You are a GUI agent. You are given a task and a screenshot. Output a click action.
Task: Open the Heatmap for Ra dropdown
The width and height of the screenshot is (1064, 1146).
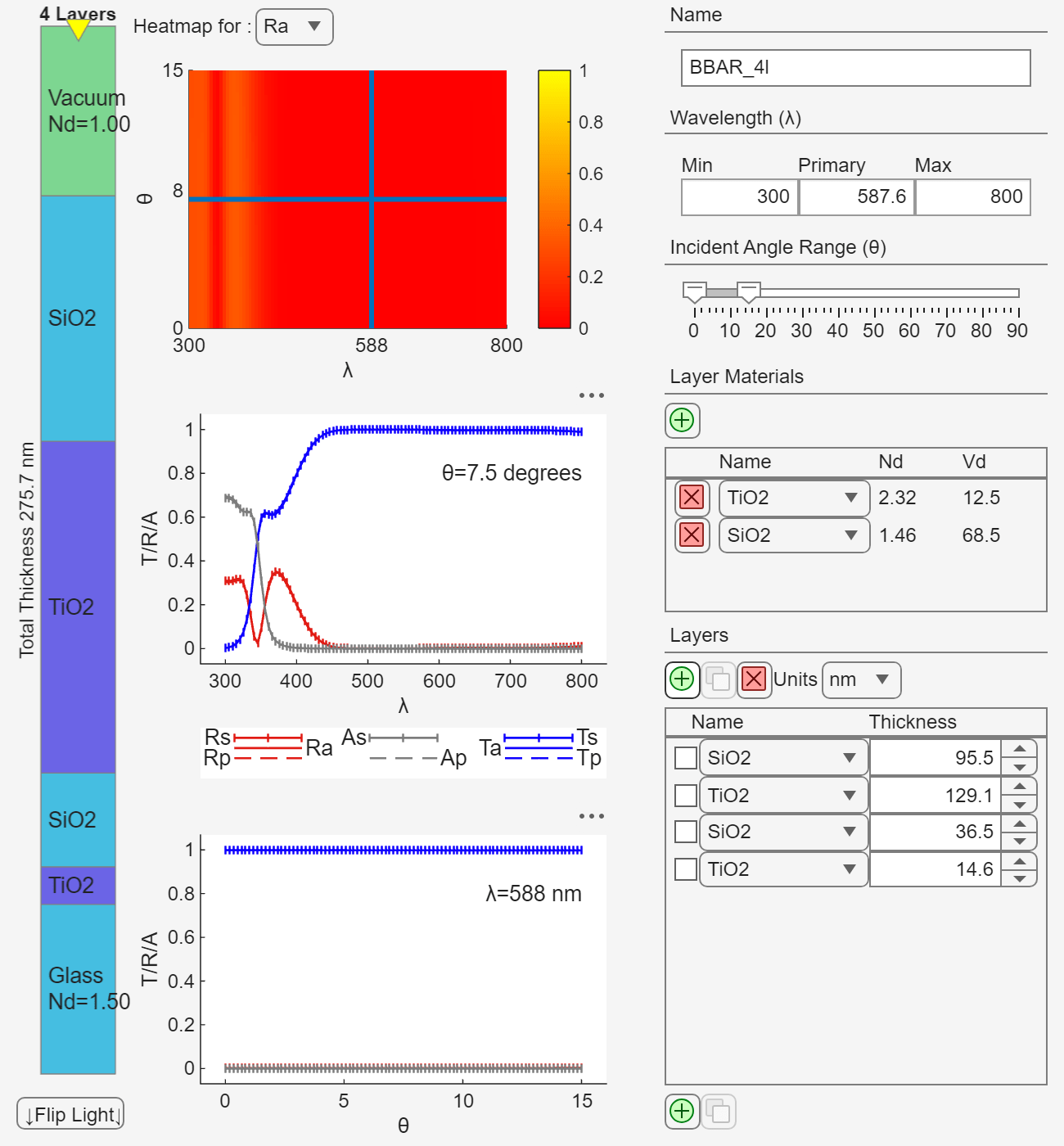point(294,27)
